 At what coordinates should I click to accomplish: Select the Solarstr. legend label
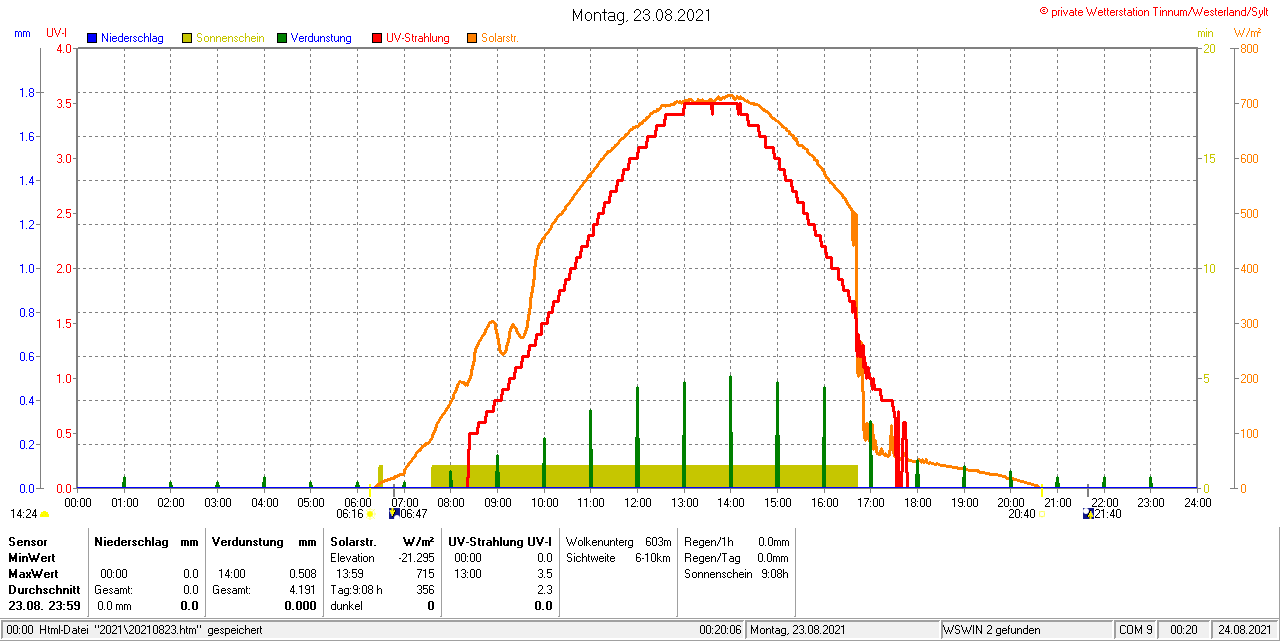(x=500, y=38)
